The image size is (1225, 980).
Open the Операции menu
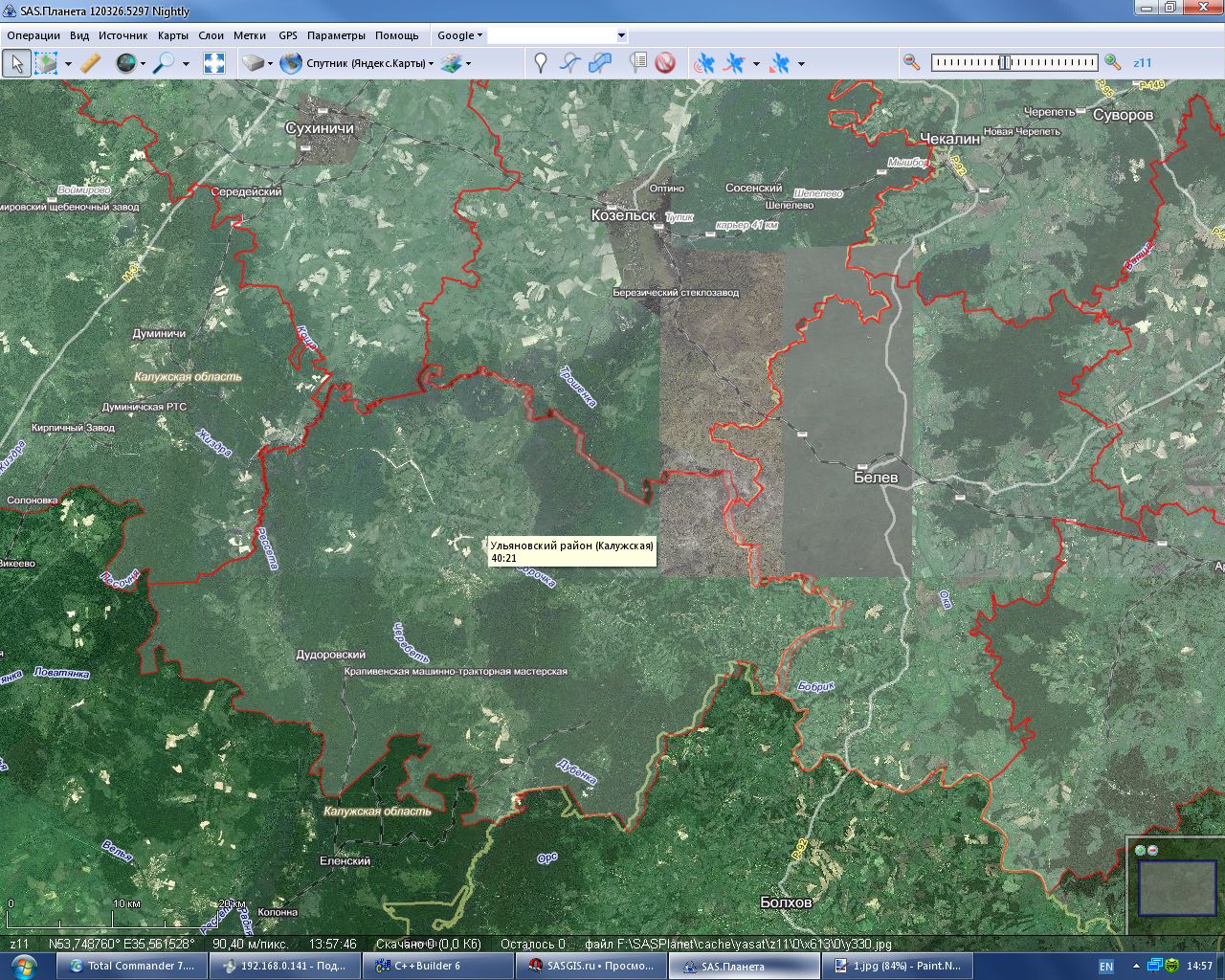pyautogui.click(x=33, y=35)
